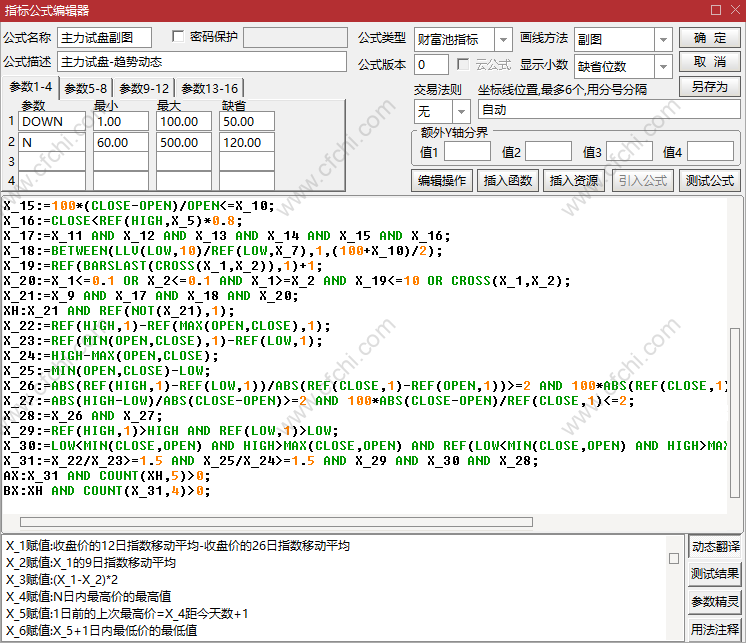This screenshot has width=746, height=643.
Task: Close the 指标公式编辑器 dialog window
Action: pyautogui.click(x=730, y=11)
